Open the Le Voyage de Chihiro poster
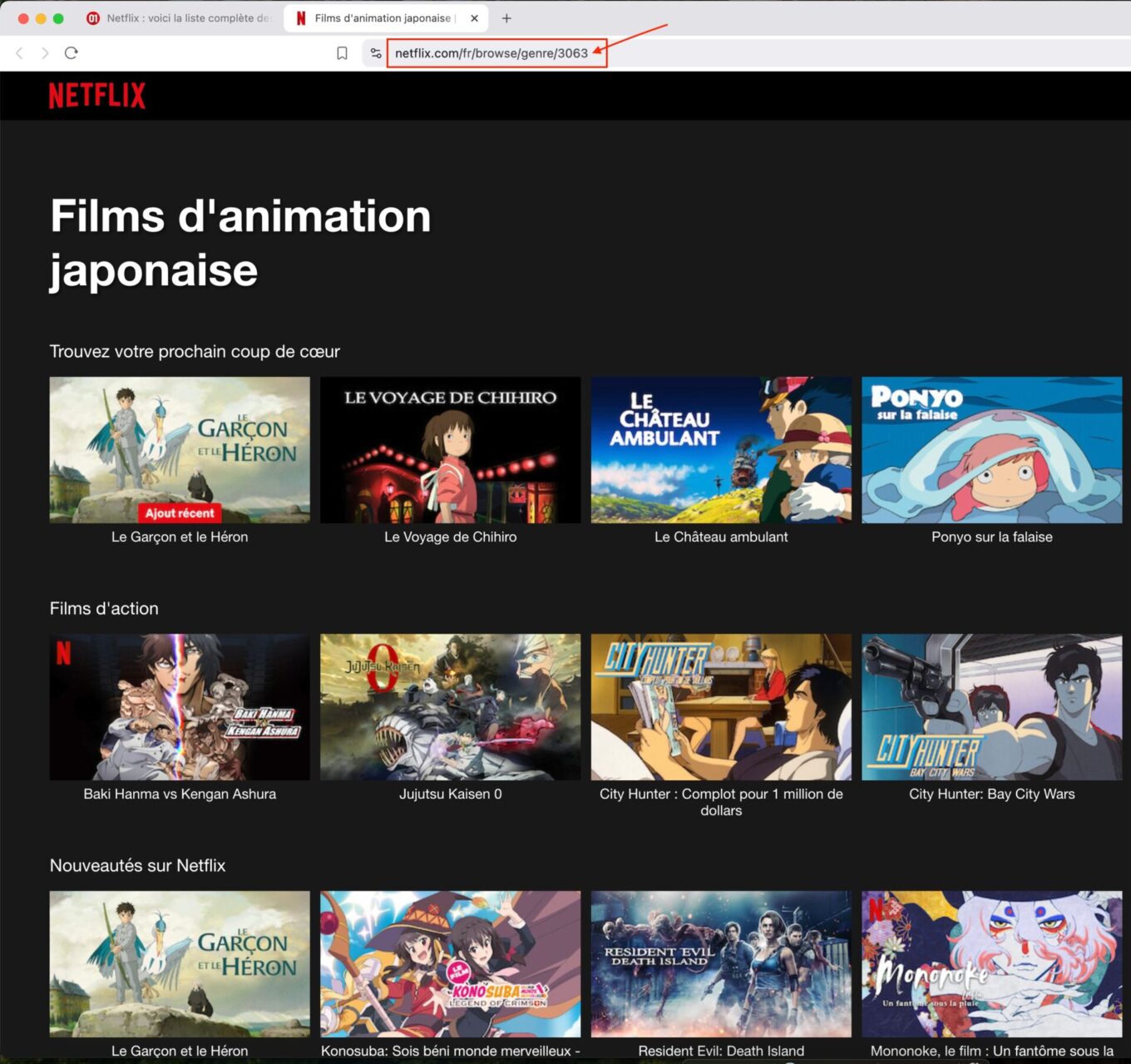The width and height of the screenshot is (1131, 1064). click(451, 450)
